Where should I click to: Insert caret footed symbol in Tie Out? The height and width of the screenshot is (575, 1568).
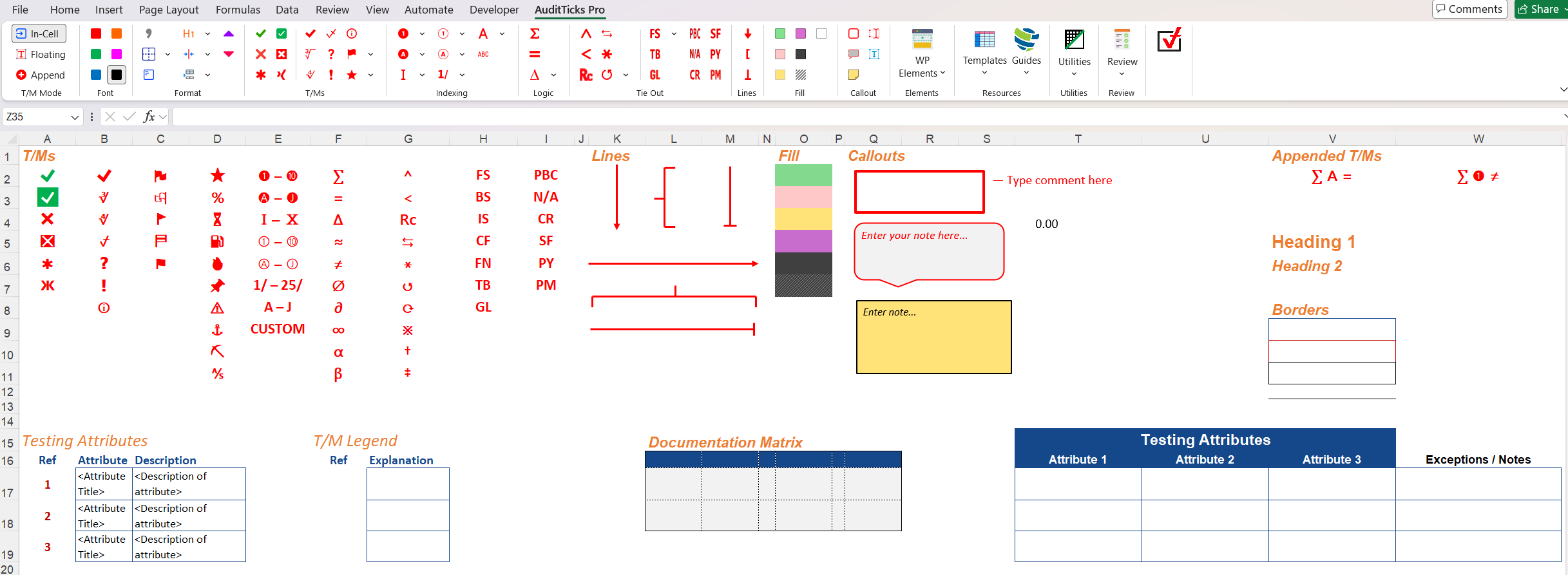[586, 33]
